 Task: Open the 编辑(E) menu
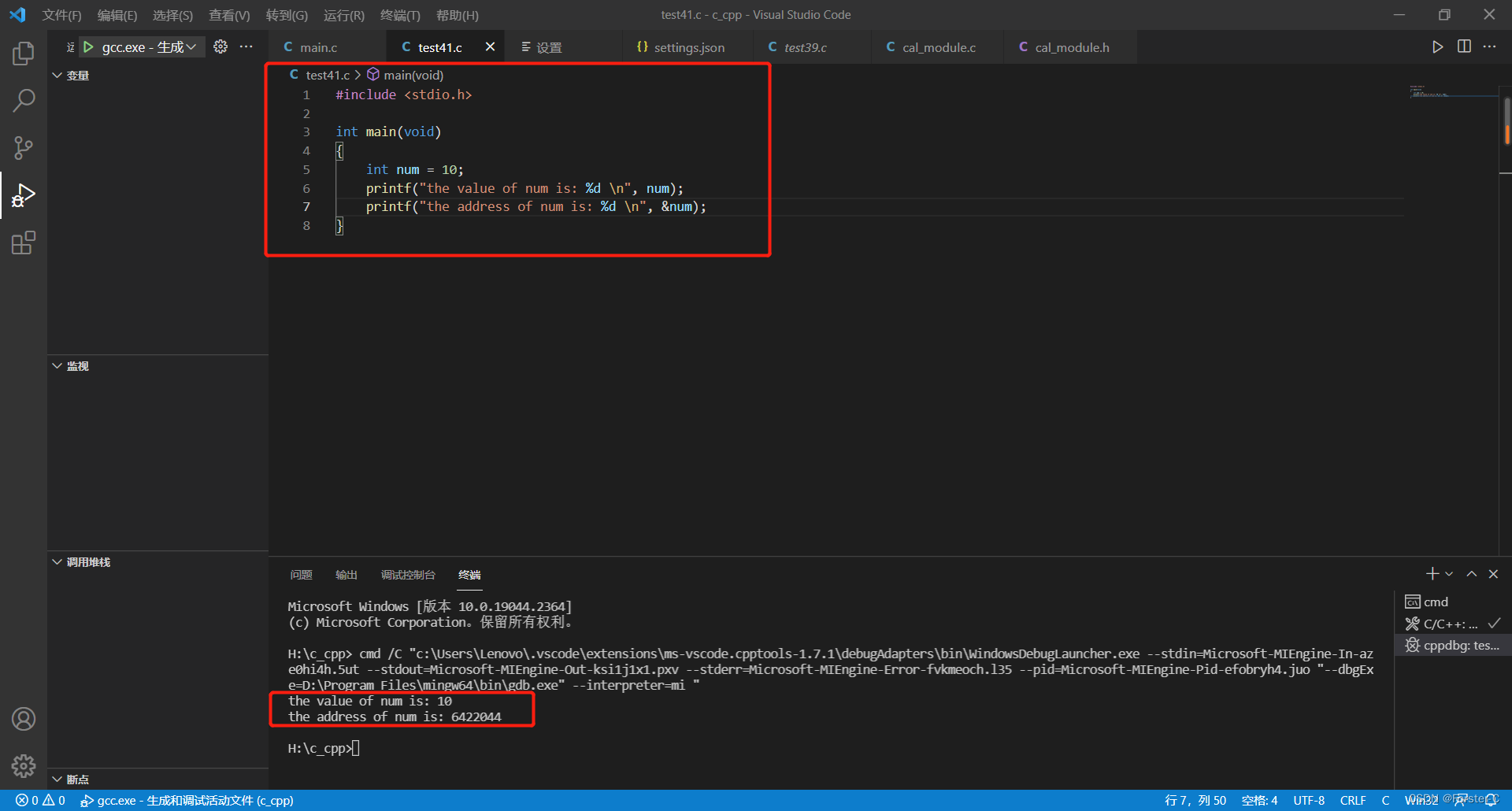click(117, 15)
